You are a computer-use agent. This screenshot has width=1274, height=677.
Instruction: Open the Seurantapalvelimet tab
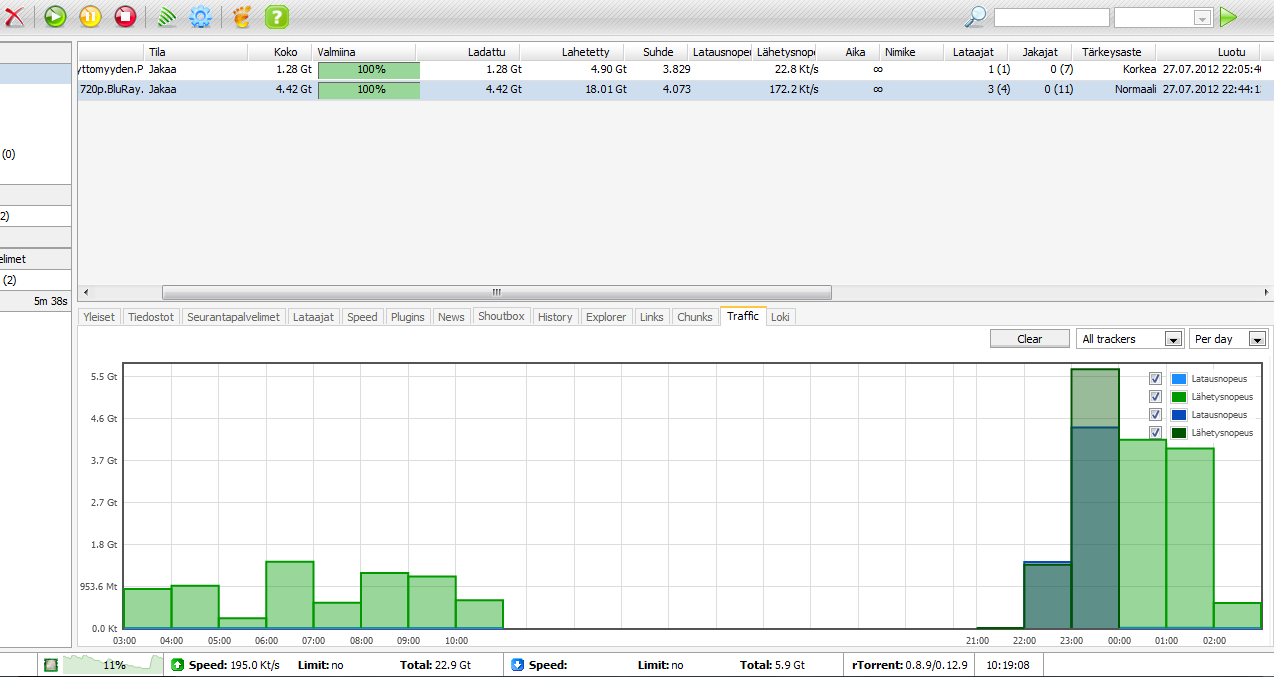233,317
